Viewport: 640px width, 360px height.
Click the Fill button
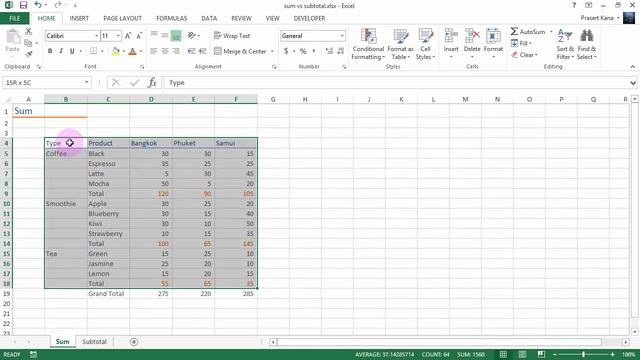tap(521, 43)
